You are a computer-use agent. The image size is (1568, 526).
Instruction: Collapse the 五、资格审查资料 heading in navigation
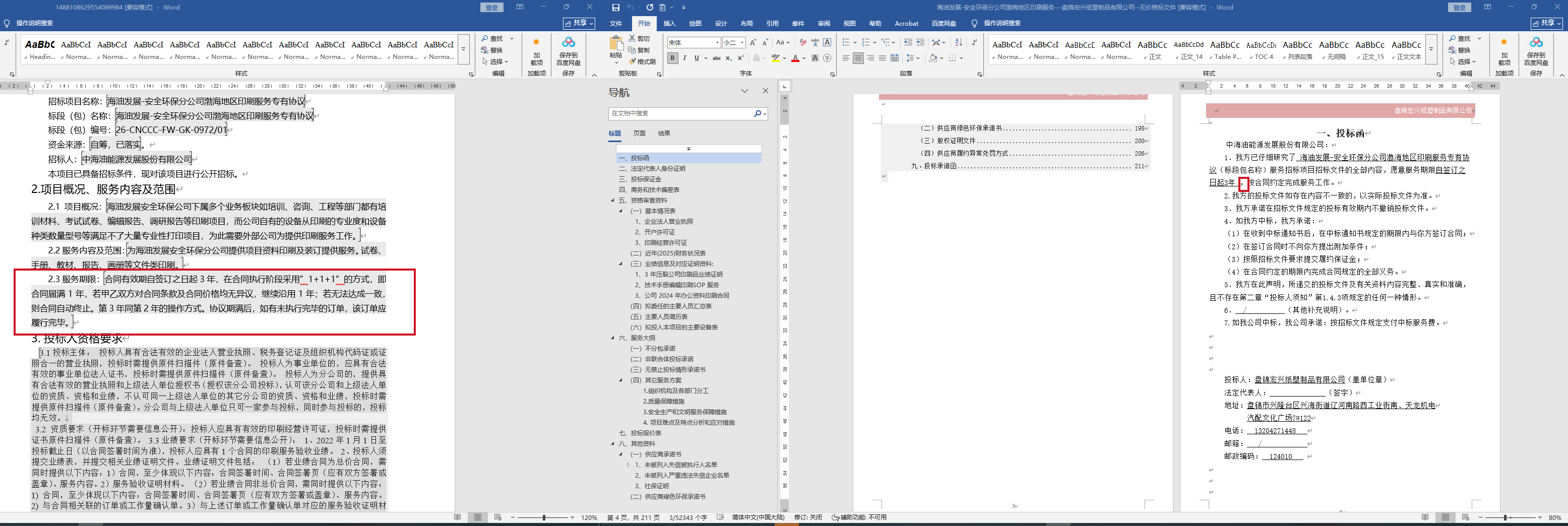[x=613, y=201]
